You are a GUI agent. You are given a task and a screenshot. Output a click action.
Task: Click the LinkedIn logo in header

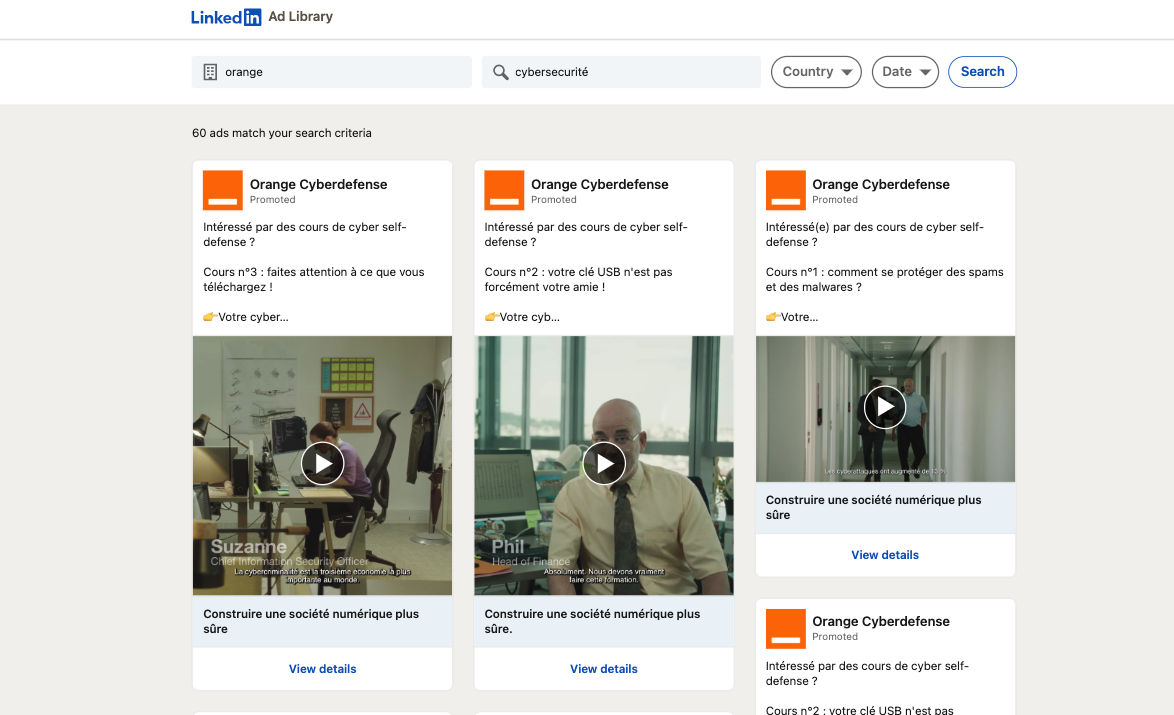[x=226, y=17]
